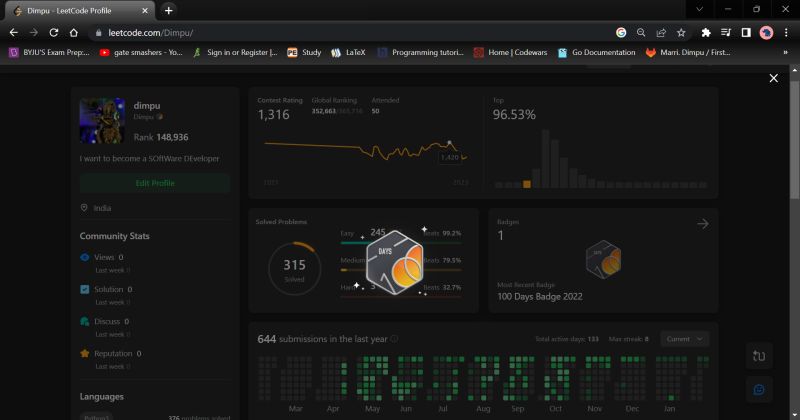Click the Views eye icon
Viewport: 800px width, 420px height.
85,257
